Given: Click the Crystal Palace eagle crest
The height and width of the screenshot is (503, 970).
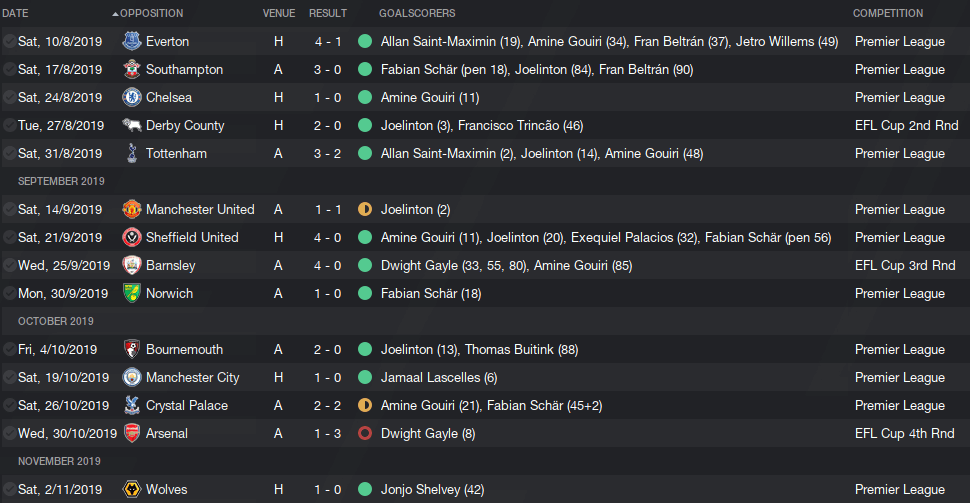Looking at the screenshot, I should tap(131, 405).
